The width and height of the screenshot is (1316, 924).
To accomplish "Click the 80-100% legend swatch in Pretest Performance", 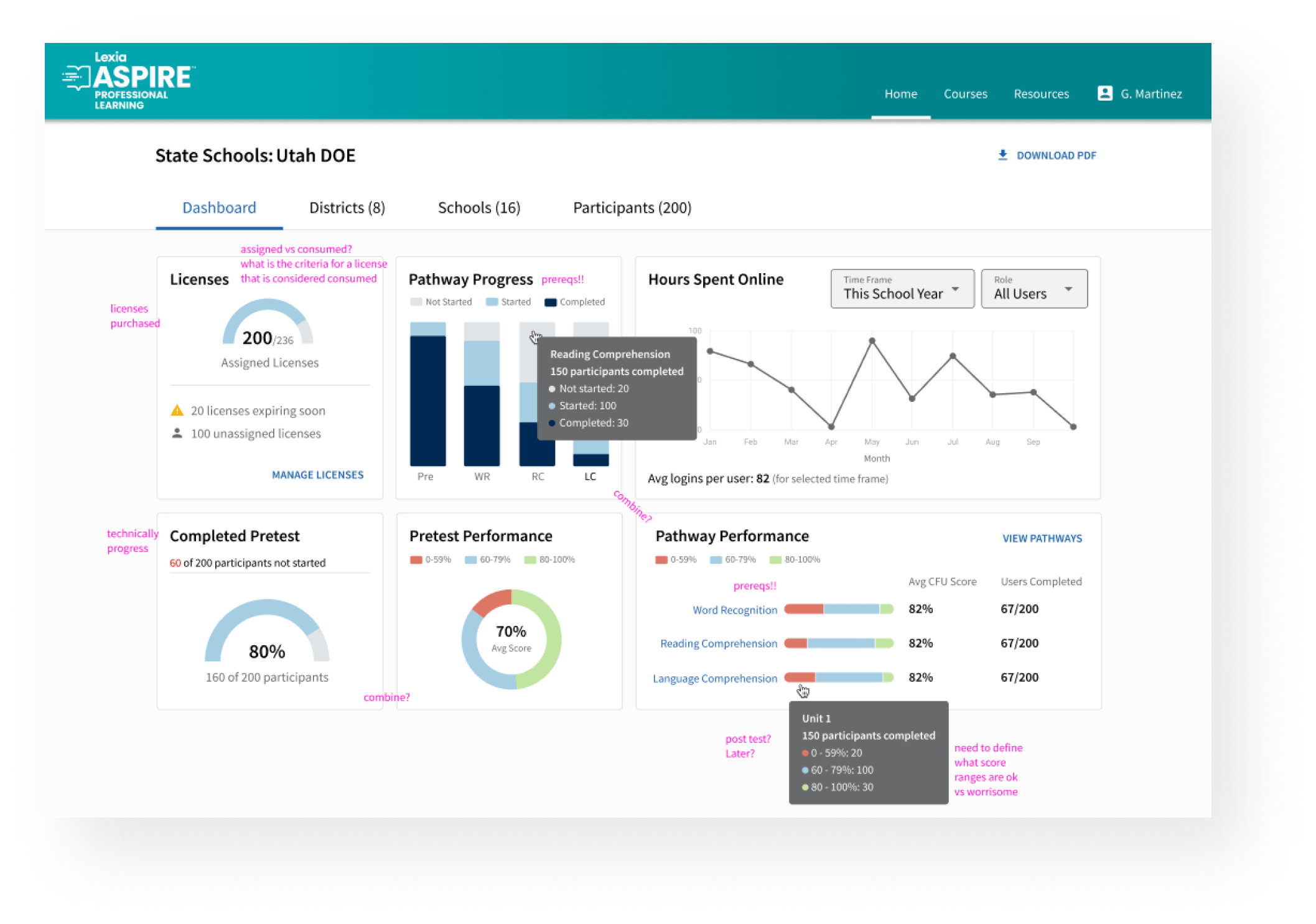I will (530, 560).
